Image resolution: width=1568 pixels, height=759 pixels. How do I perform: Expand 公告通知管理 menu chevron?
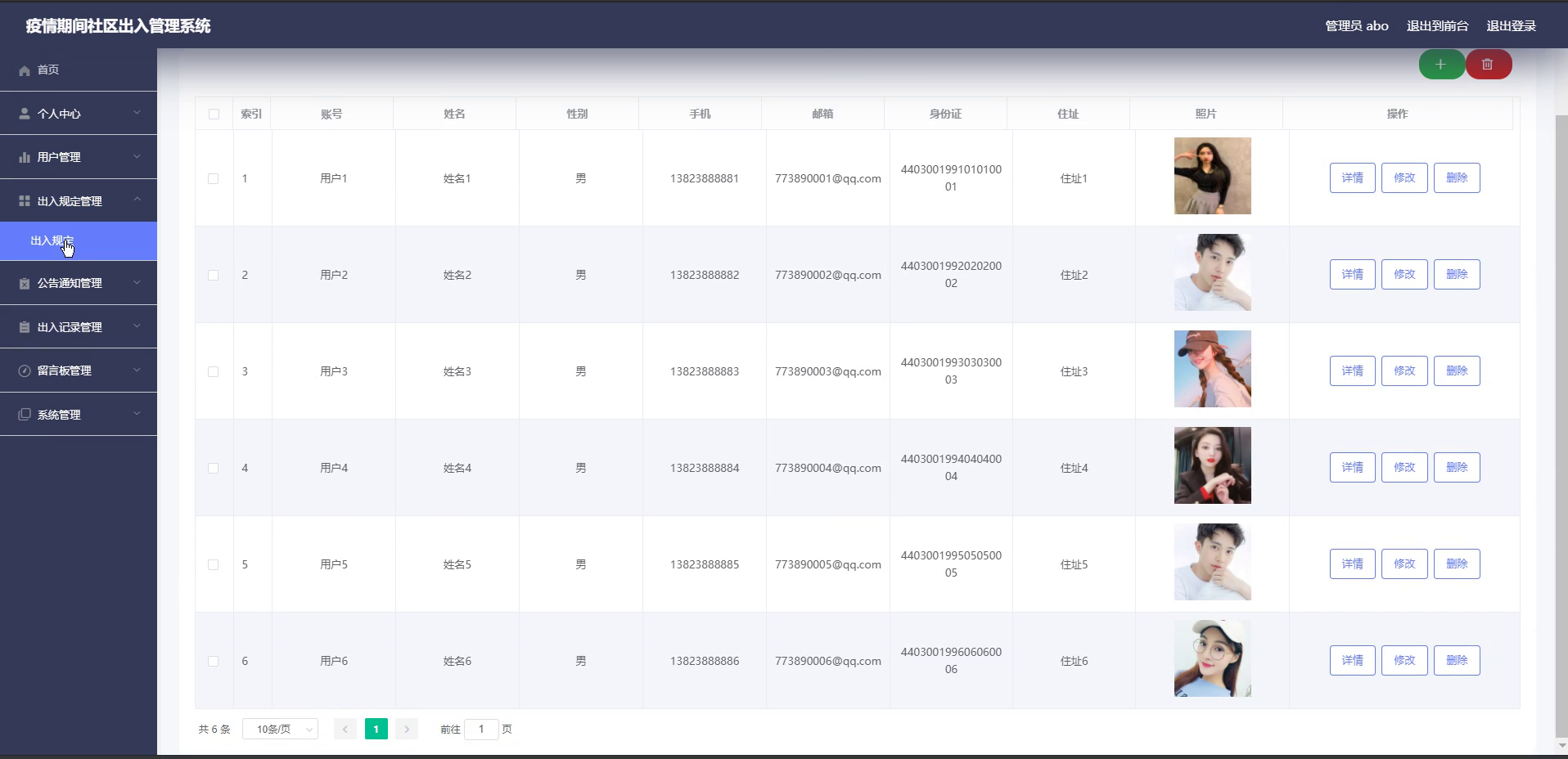(137, 282)
